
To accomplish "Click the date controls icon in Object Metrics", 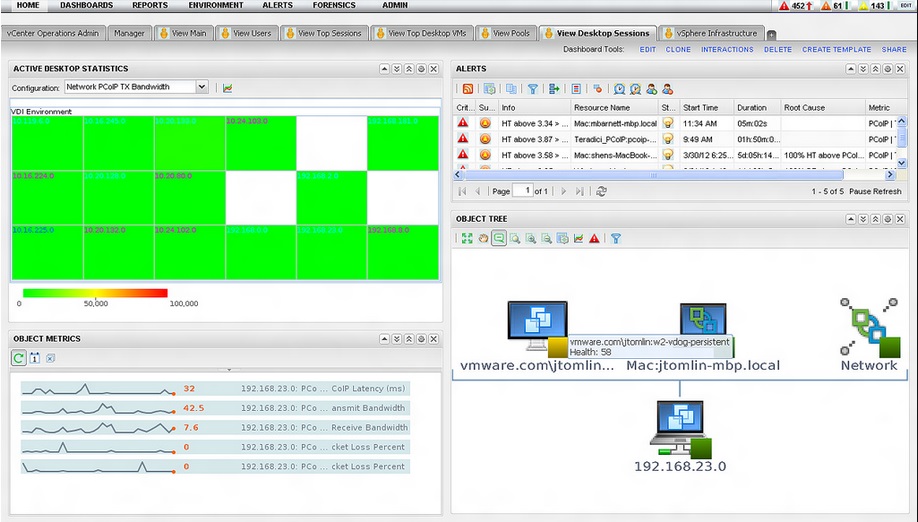I will click(35, 358).
